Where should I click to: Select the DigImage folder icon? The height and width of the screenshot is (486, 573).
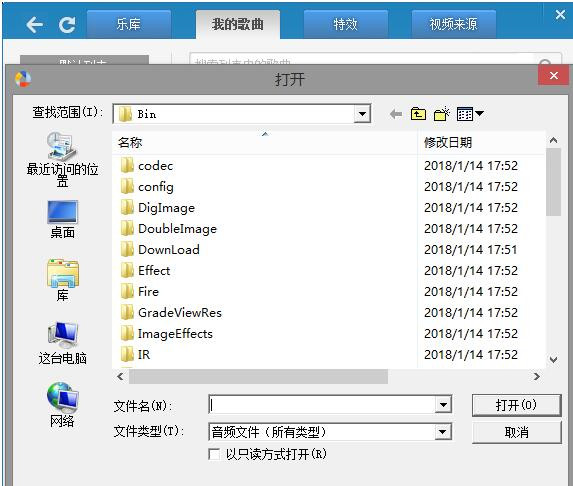pyautogui.click(x=127, y=208)
